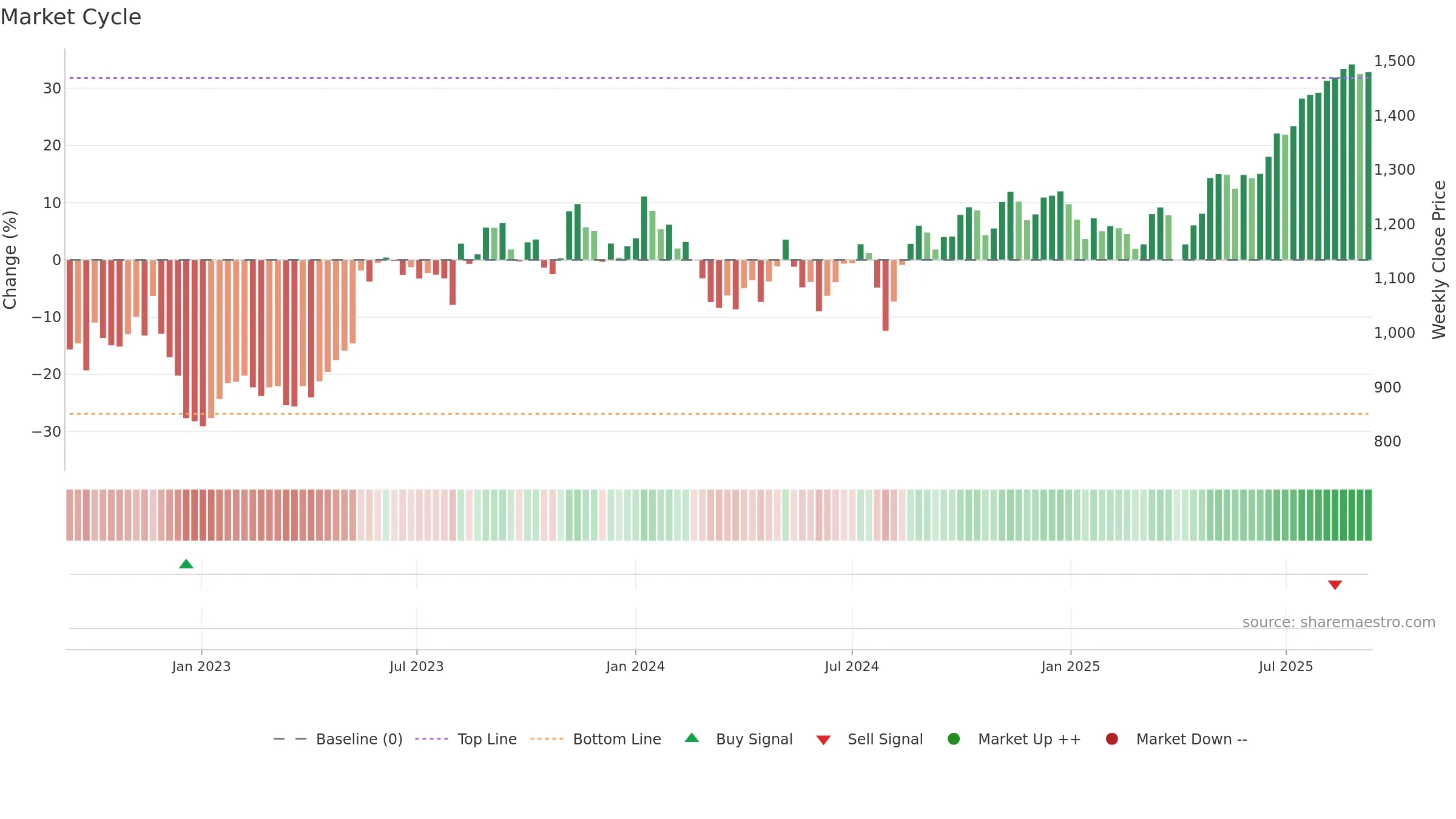Image resolution: width=1456 pixels, height=819 pixels.
Task: Click the 1,000 price axis label
Action: (1394, 333)
